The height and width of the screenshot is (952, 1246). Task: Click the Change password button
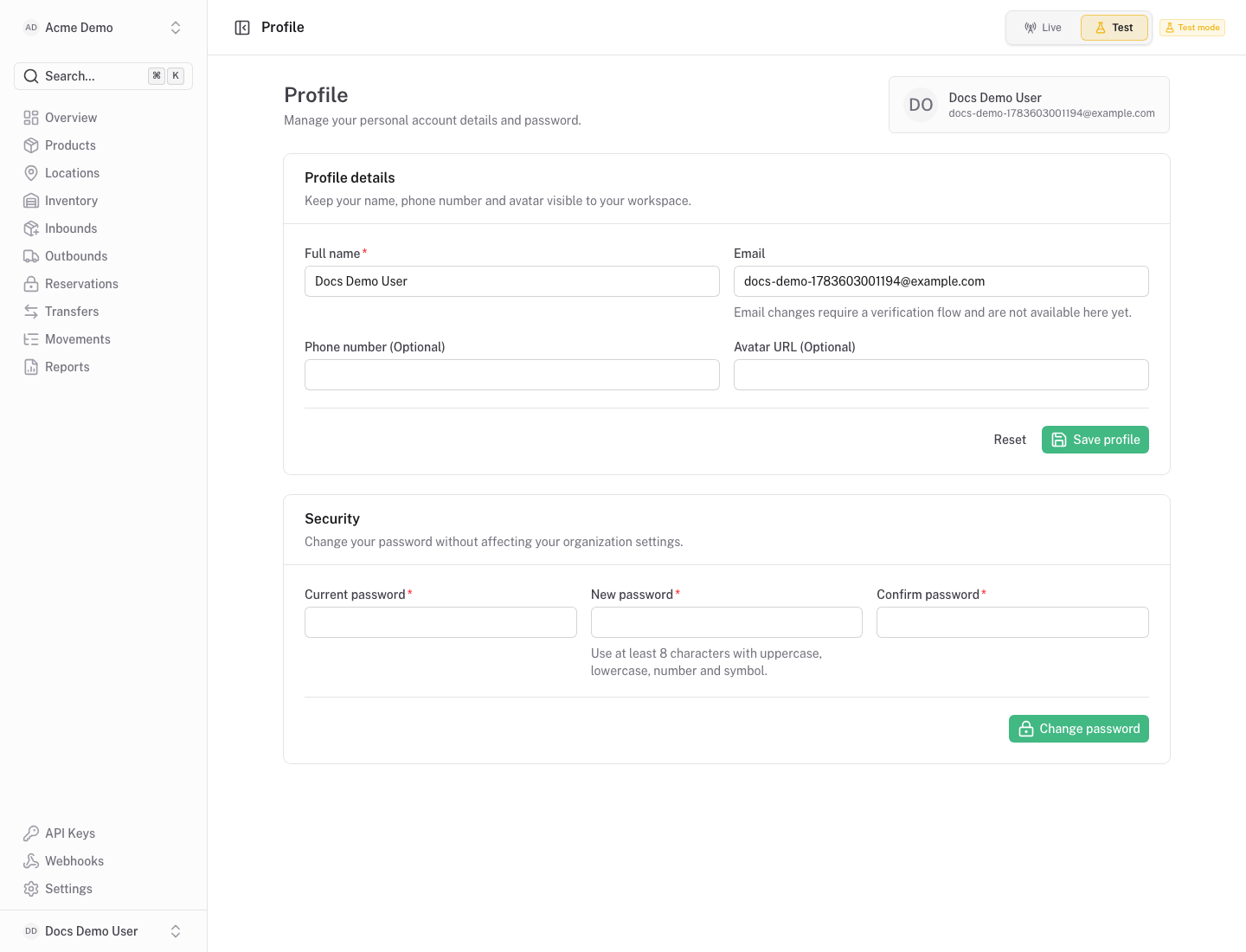pos(1079,729)
